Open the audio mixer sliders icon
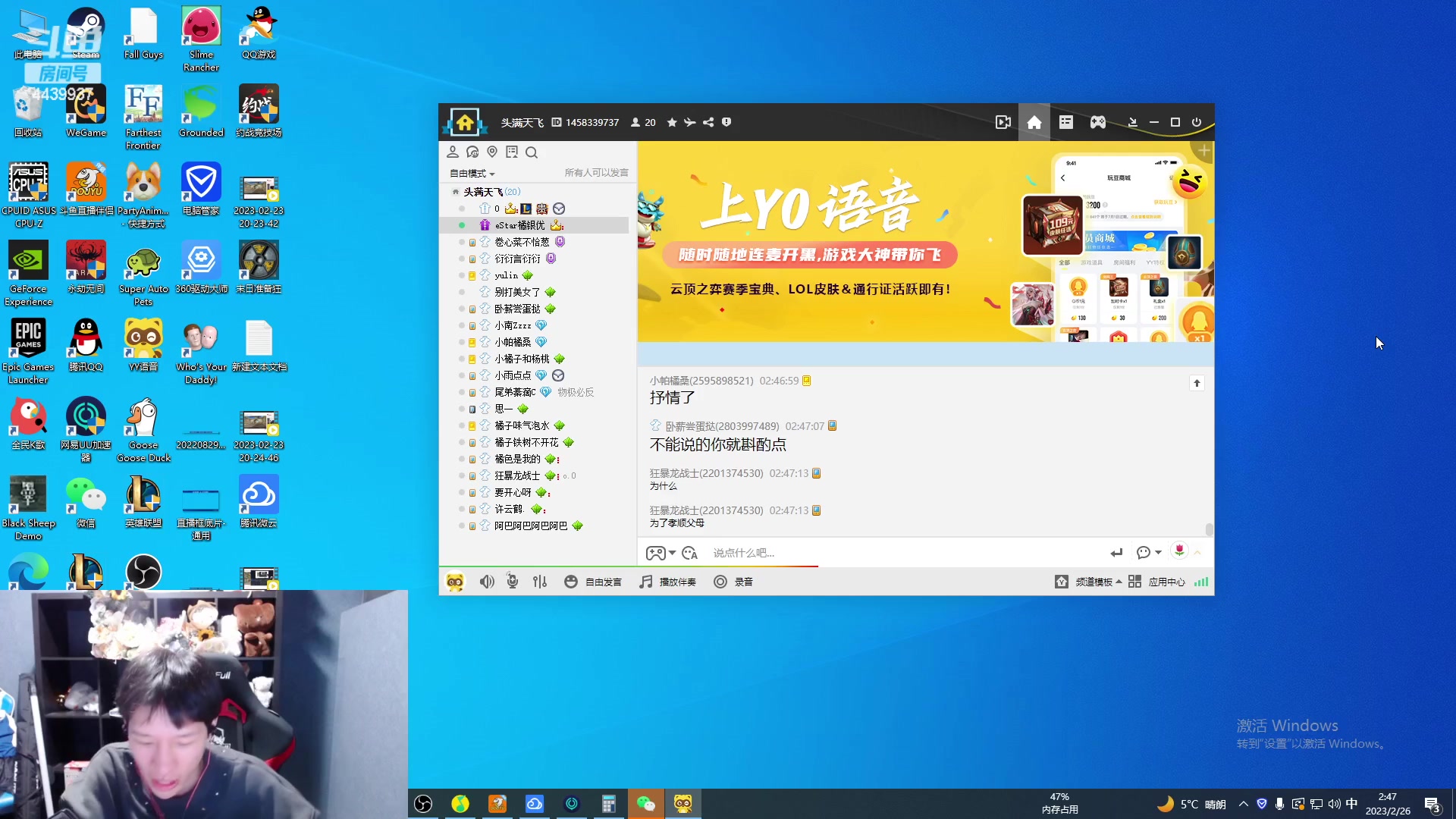This screenshot has height=819, width=1456. click(x=540, y=582)
